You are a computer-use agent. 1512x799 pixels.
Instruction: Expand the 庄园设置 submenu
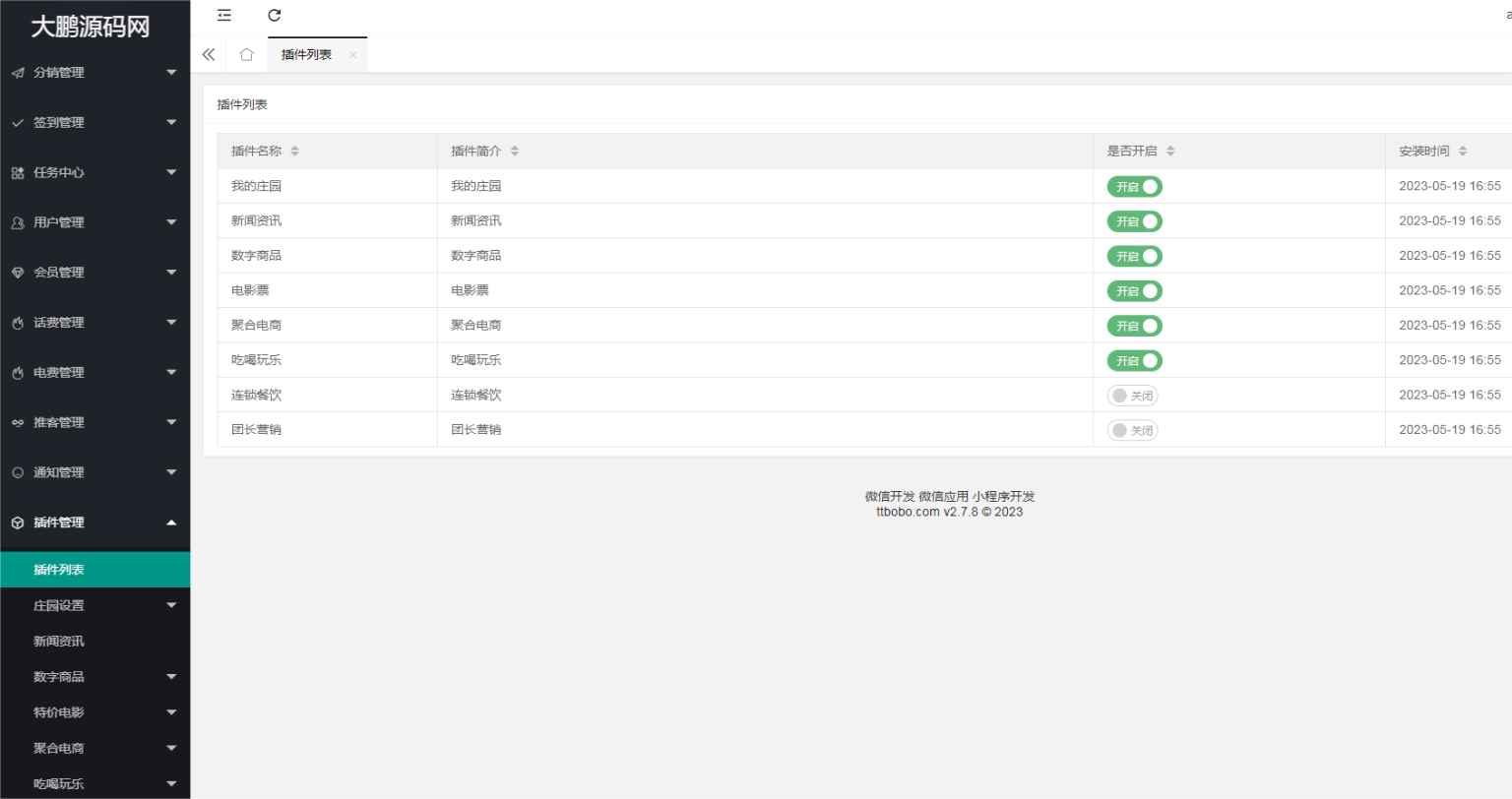click(94, 605)
